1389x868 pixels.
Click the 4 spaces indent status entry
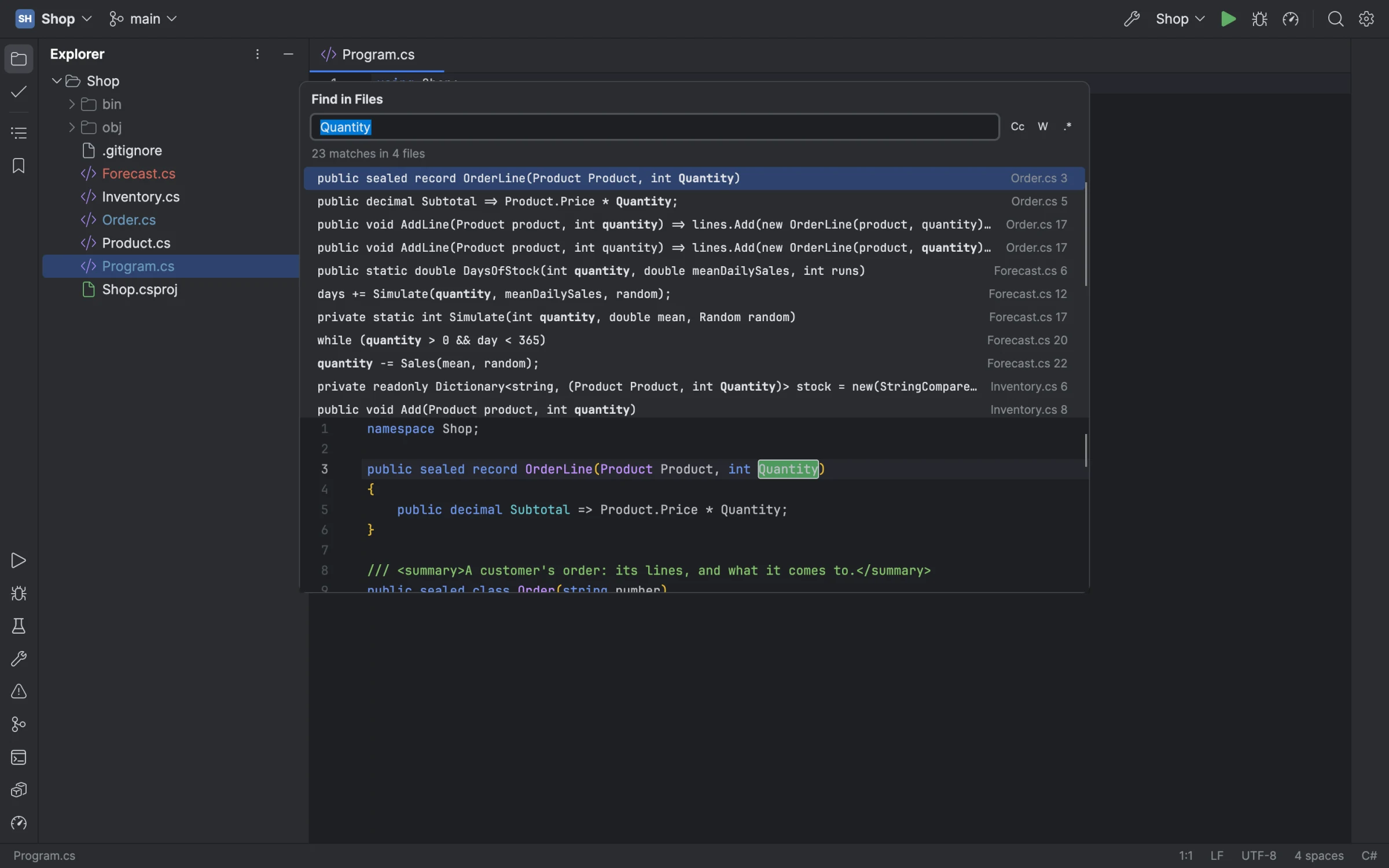coord(1319,856)
